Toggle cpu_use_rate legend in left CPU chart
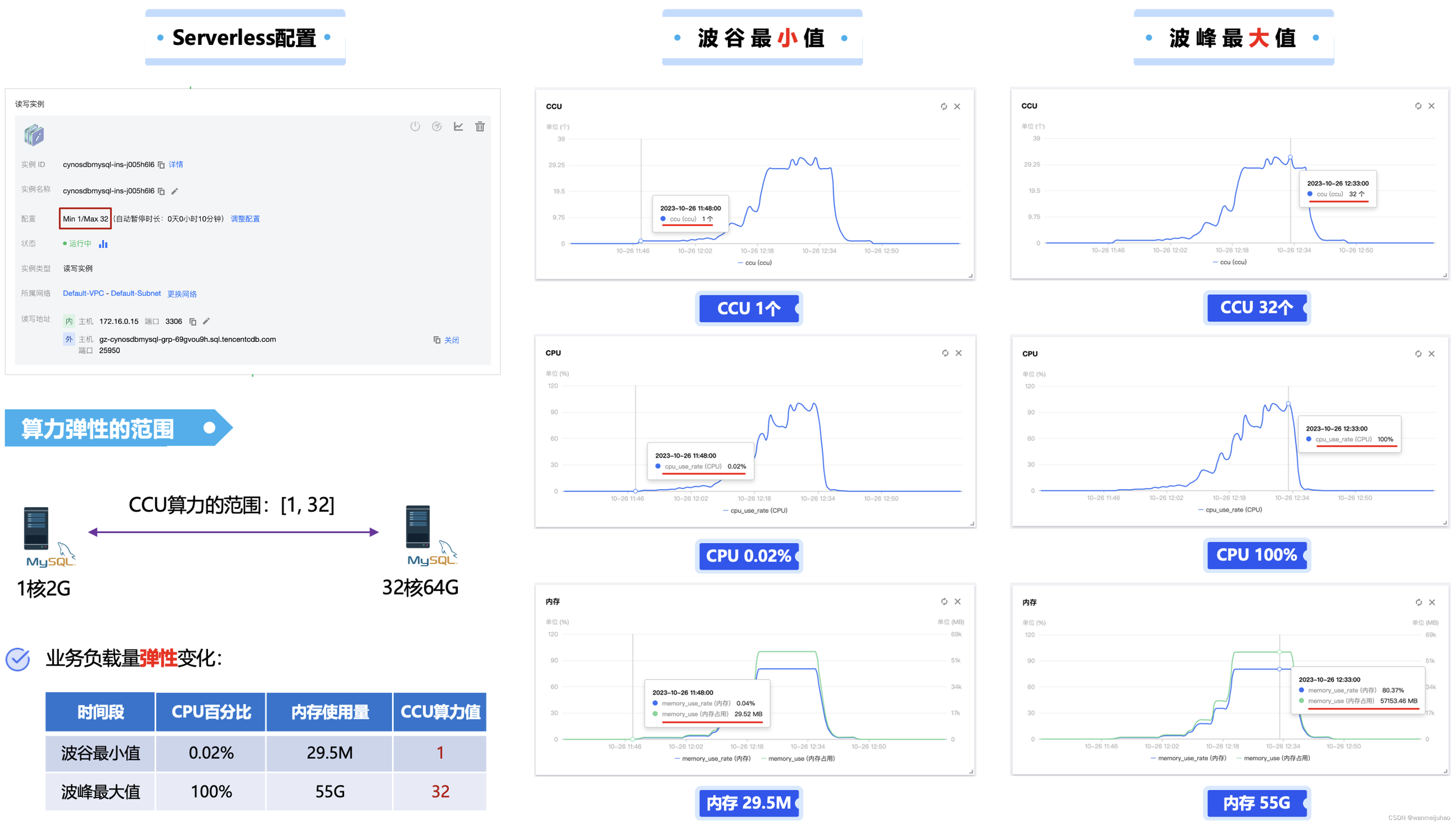The height and width of the screenshot is (825, 1456). tap(755, 511)
